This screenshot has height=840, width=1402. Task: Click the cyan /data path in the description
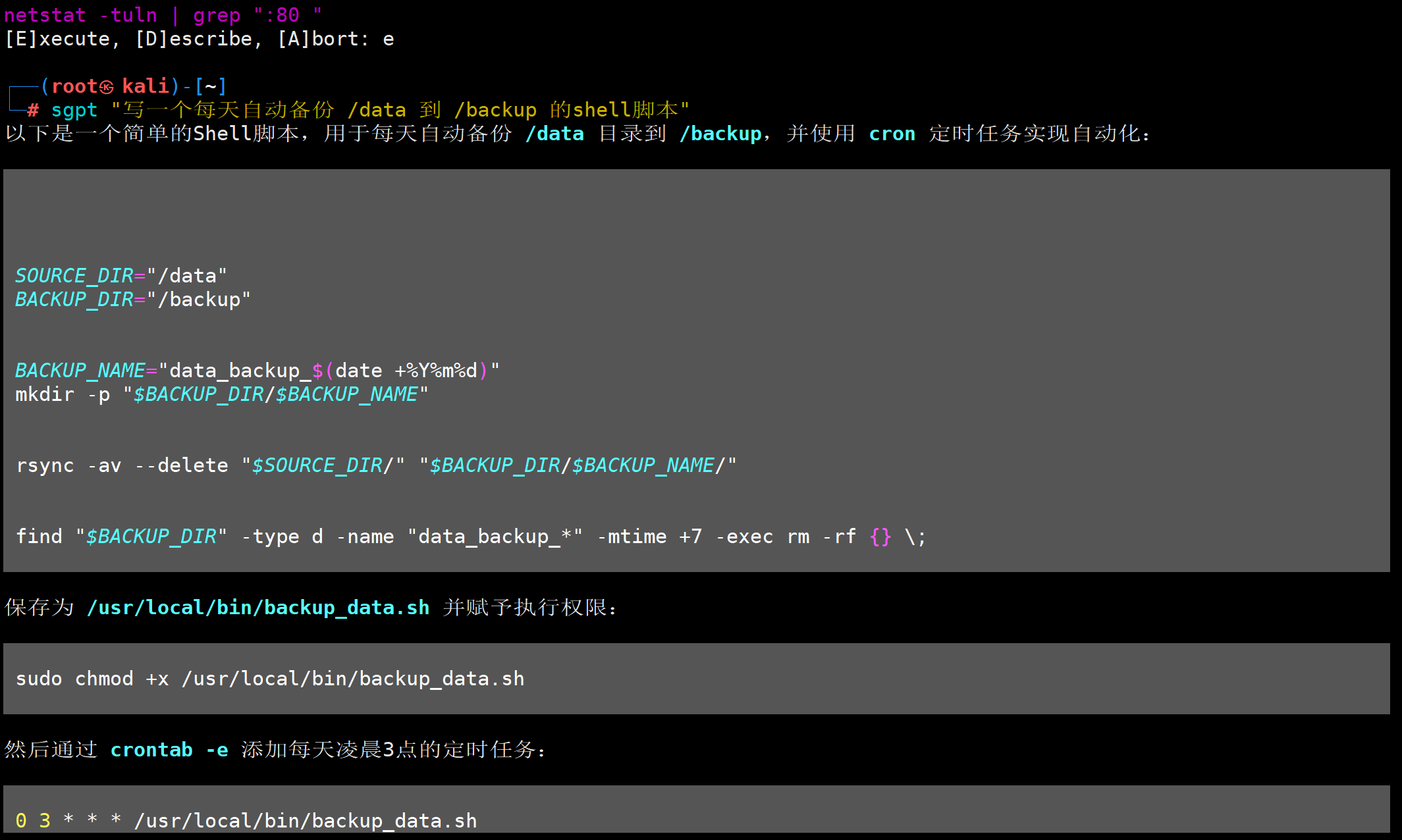coord(554,134)
